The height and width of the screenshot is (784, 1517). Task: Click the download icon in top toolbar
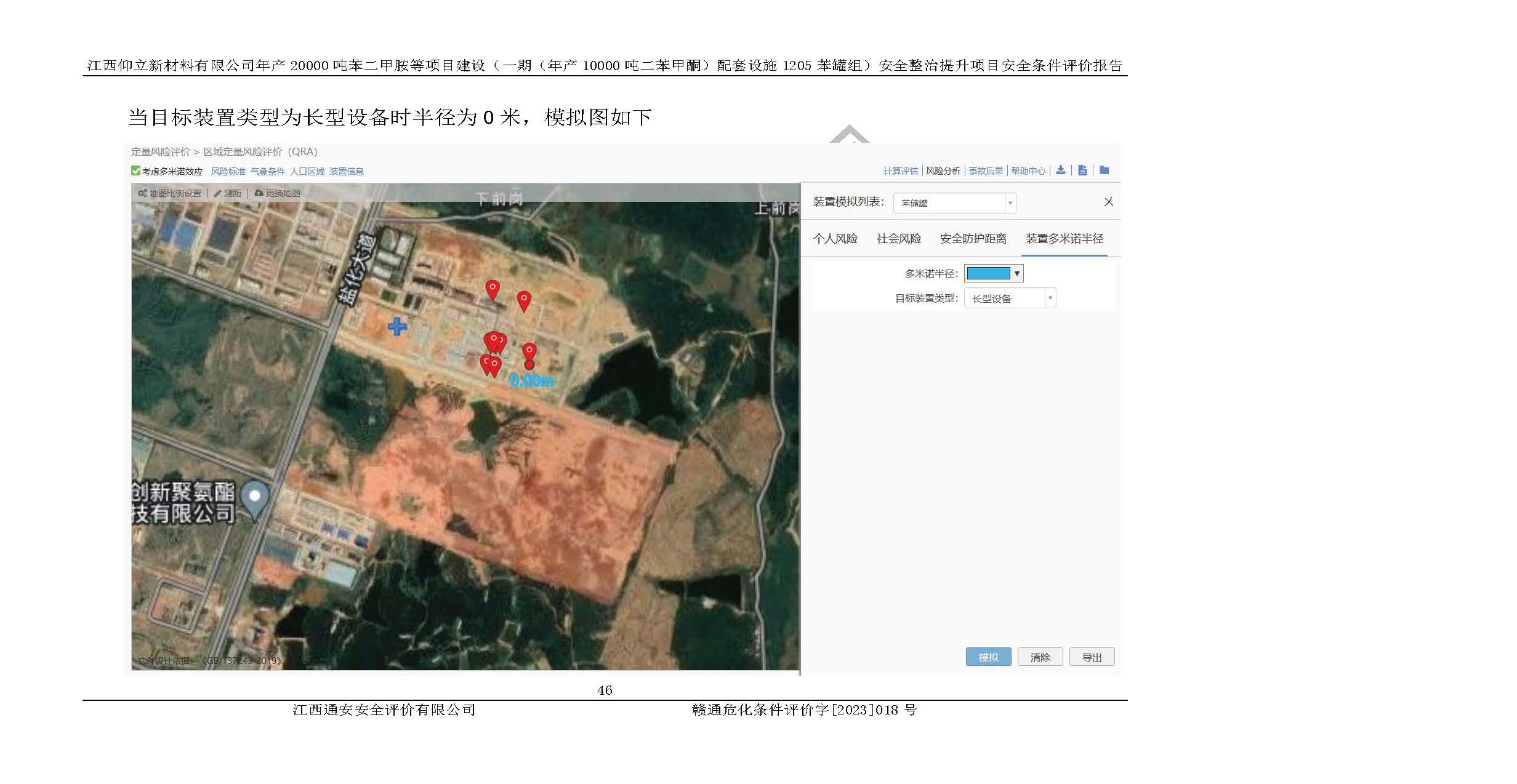point(1060,170)
